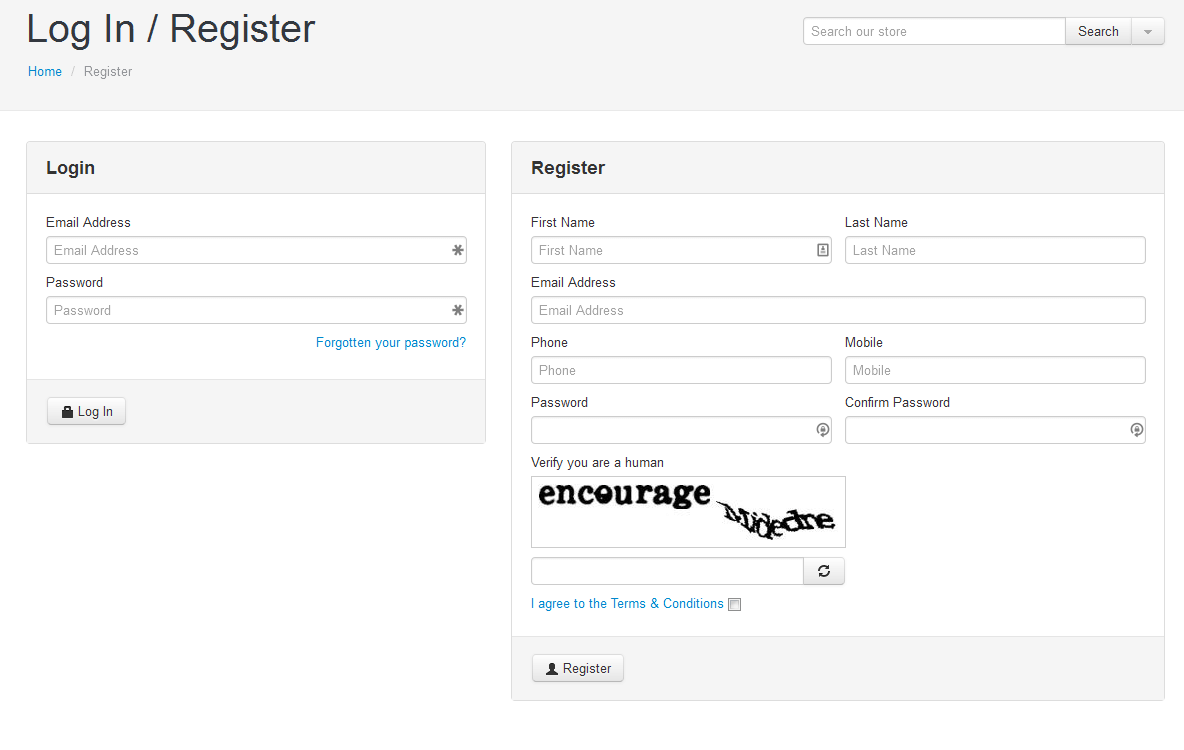Click the Last Name input field
This screenshot has width=1184, height=750.
point(995,250)
